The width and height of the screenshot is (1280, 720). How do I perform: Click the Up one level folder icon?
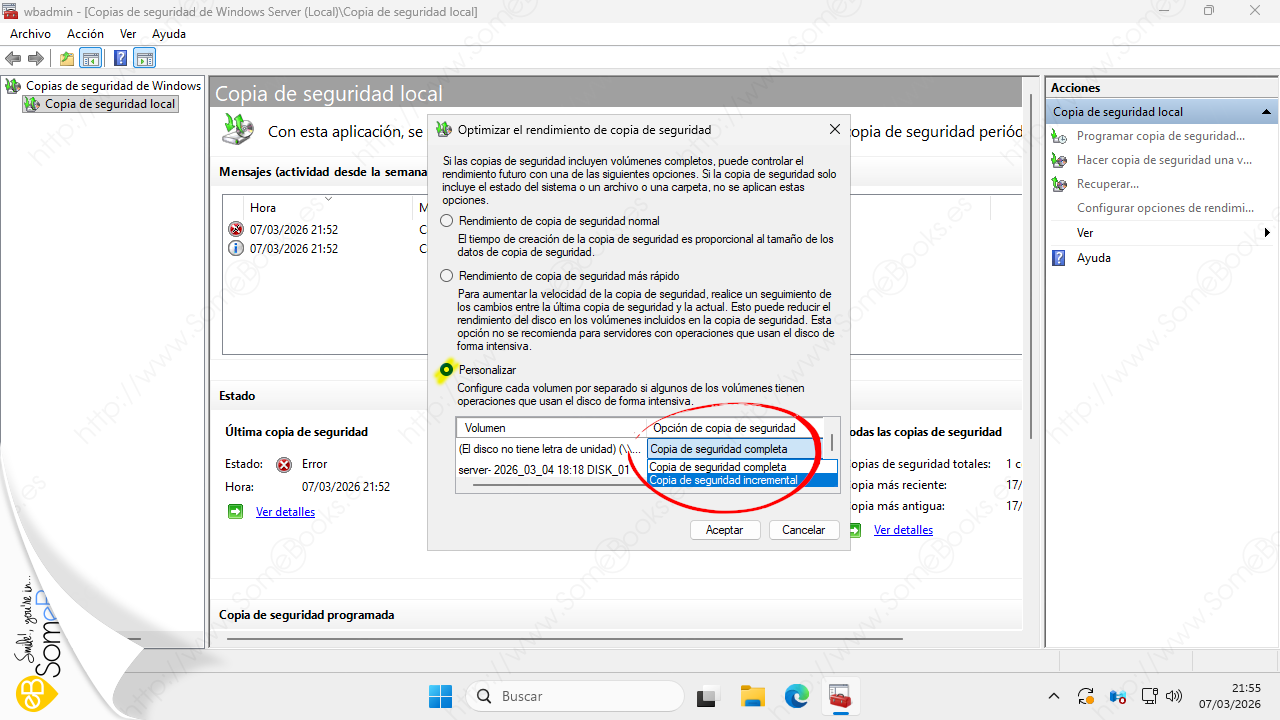click(67, 59)
